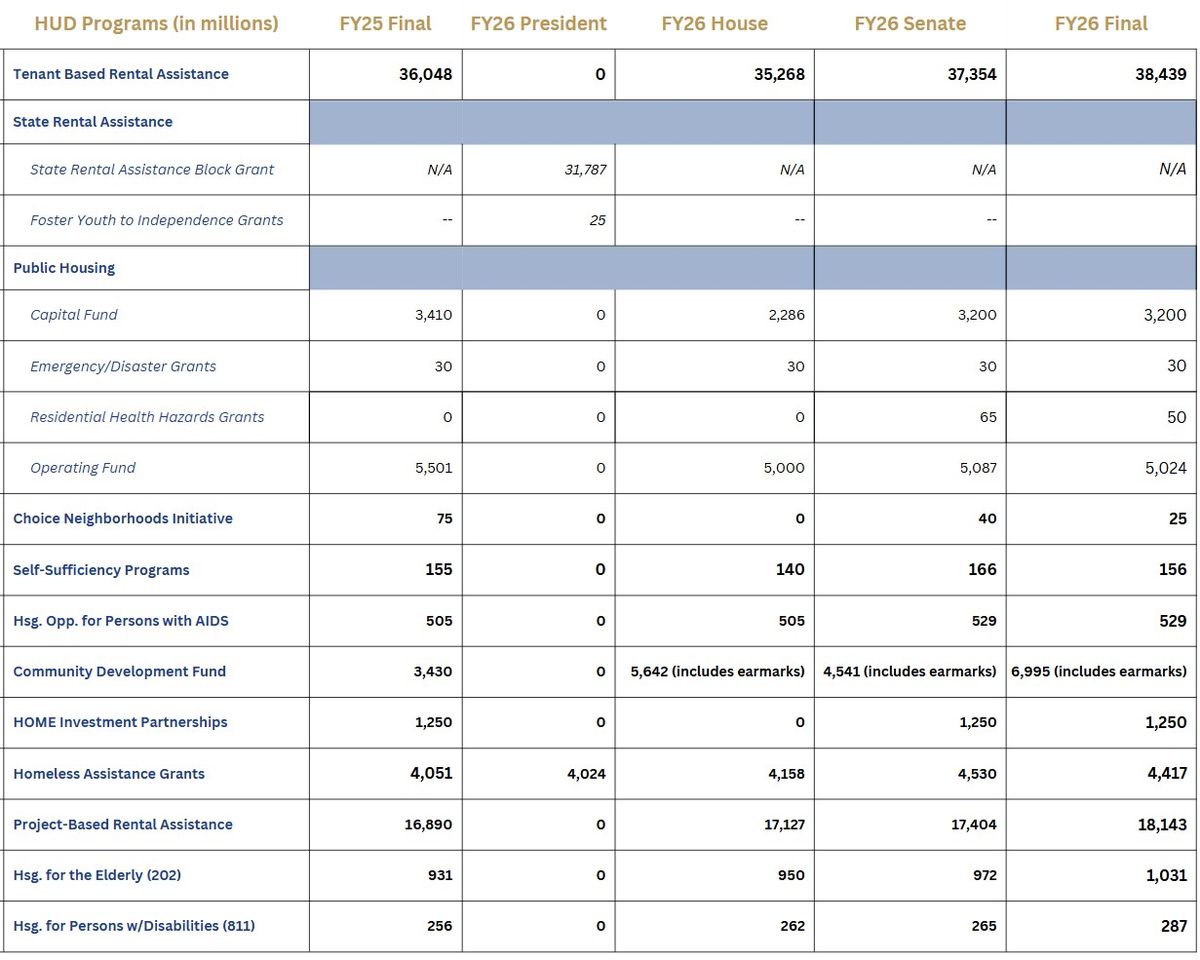Viewport: 1200px width, 960px height.
Task: Click the '5,642 (includes earmarks)' cell
Action: pos(718,672)
